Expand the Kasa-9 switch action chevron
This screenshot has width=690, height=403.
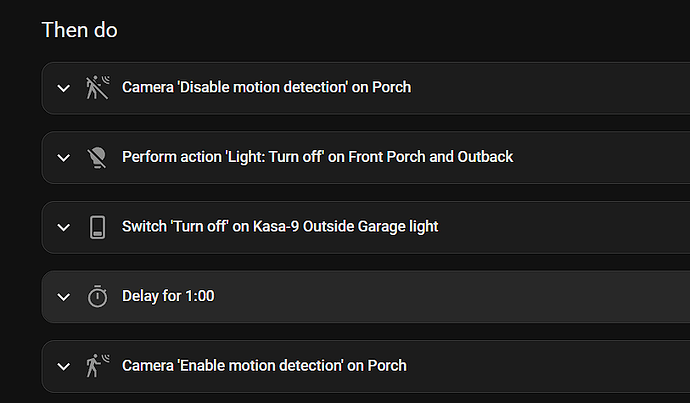coord(64,227)
